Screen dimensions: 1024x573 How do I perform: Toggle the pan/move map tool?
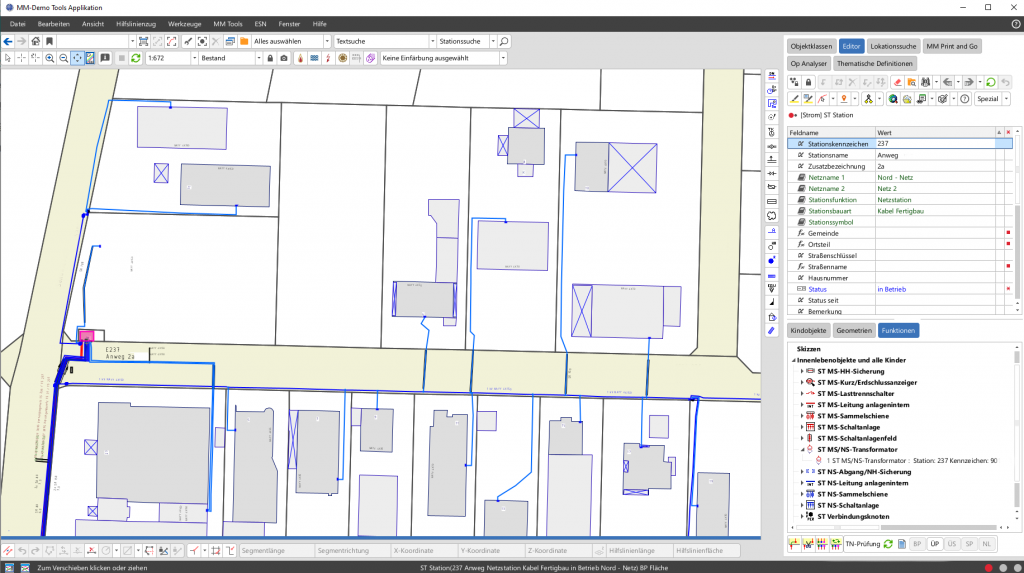(76, 58)
